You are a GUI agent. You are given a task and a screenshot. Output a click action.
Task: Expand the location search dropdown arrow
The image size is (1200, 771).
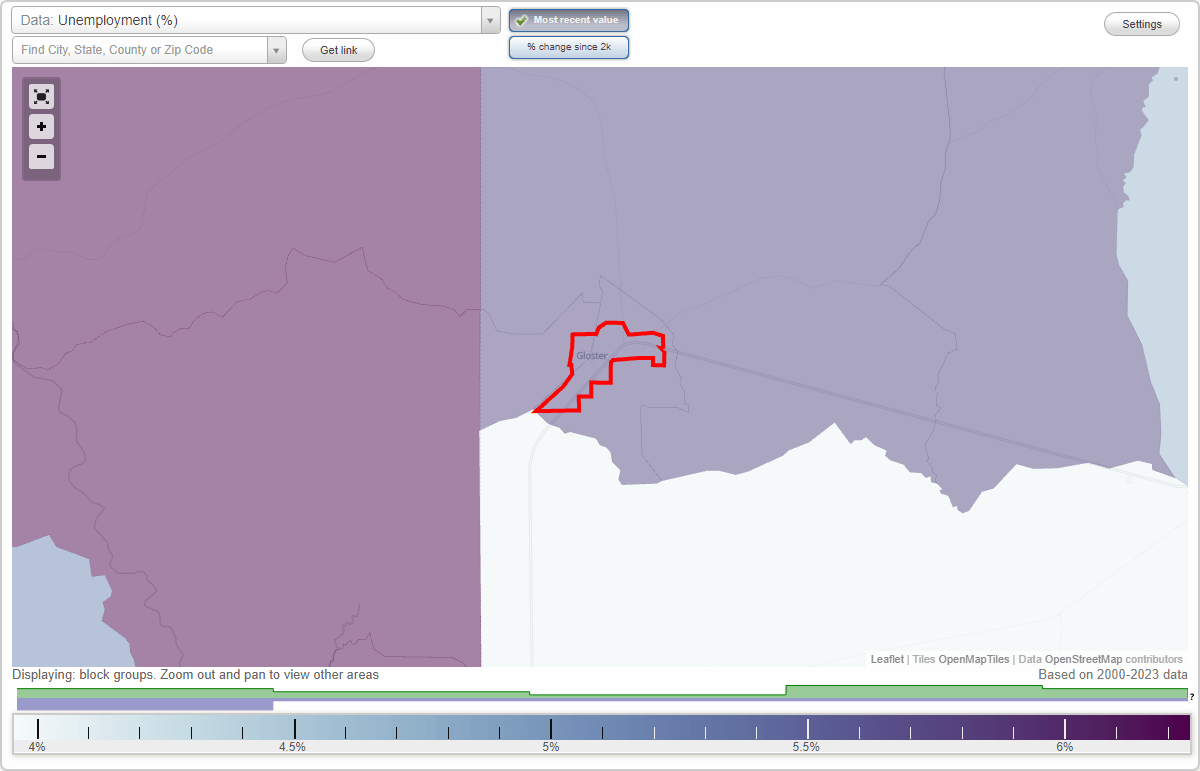point(276,50)
